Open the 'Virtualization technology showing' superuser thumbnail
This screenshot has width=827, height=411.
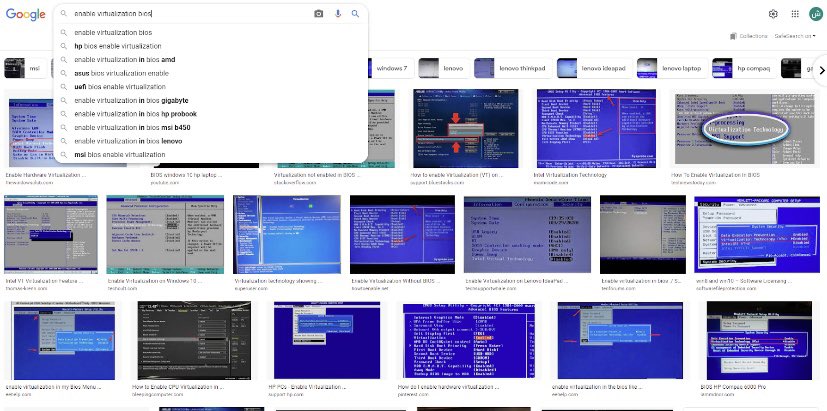pyautogui.click(x=287, y=234)
